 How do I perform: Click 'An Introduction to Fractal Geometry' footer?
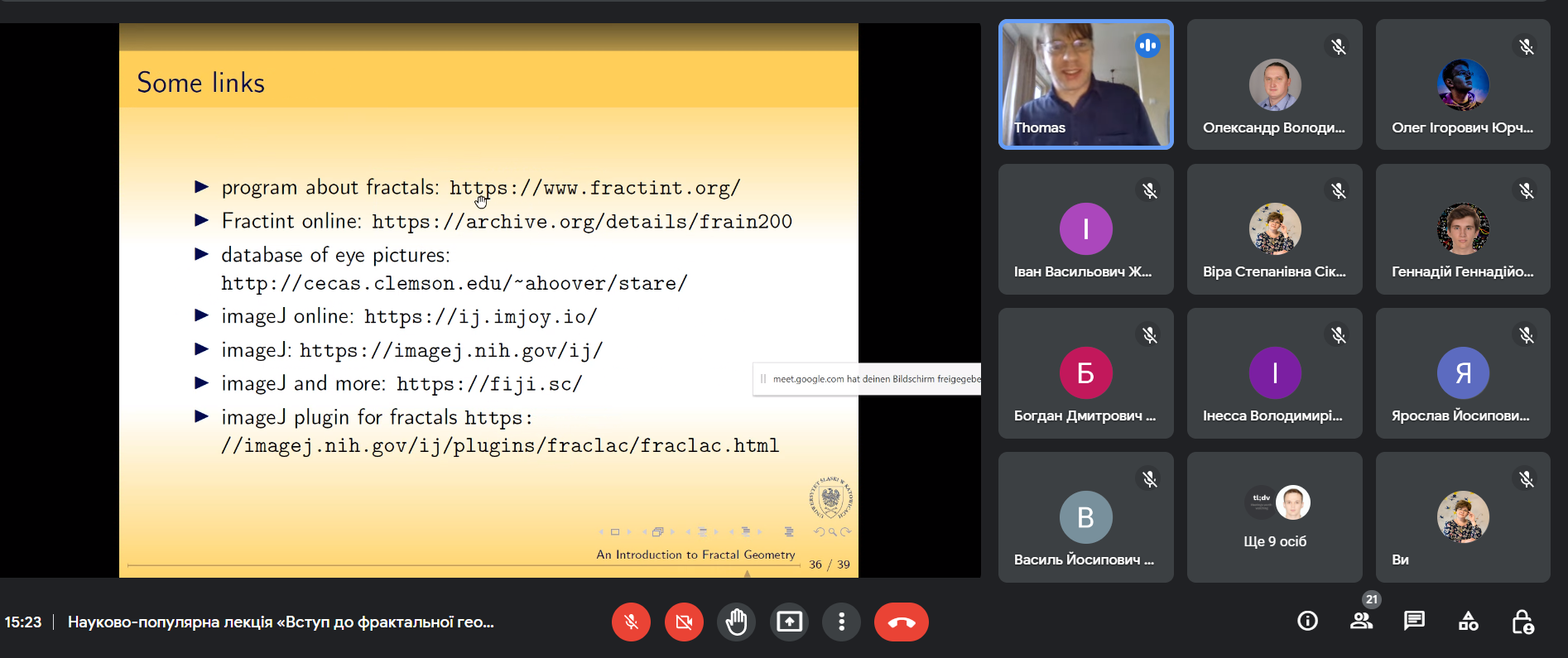(x=695, y=555)
